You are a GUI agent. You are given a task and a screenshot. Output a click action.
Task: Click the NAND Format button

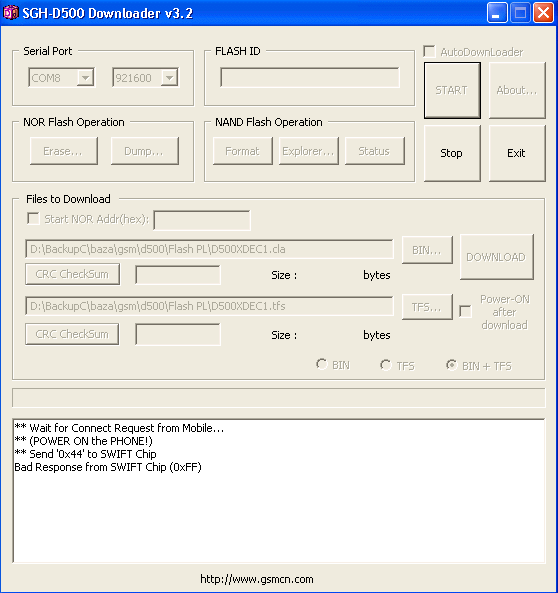[x=242, y=151]
